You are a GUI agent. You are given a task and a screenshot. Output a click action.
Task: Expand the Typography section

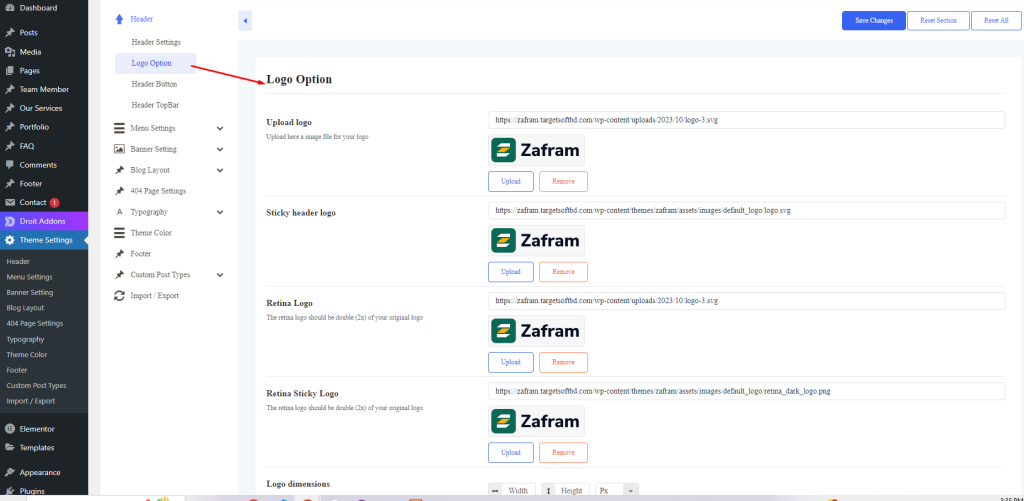pyautogui.click(x=220, y=212)
